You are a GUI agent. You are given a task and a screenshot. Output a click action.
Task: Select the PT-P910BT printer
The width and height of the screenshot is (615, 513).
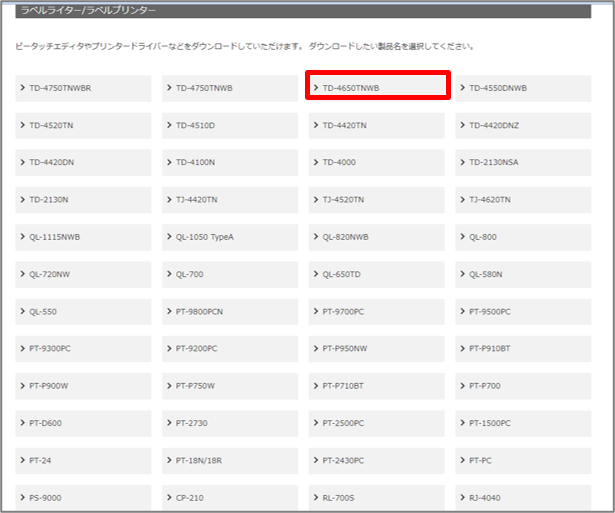coord(523,349)
